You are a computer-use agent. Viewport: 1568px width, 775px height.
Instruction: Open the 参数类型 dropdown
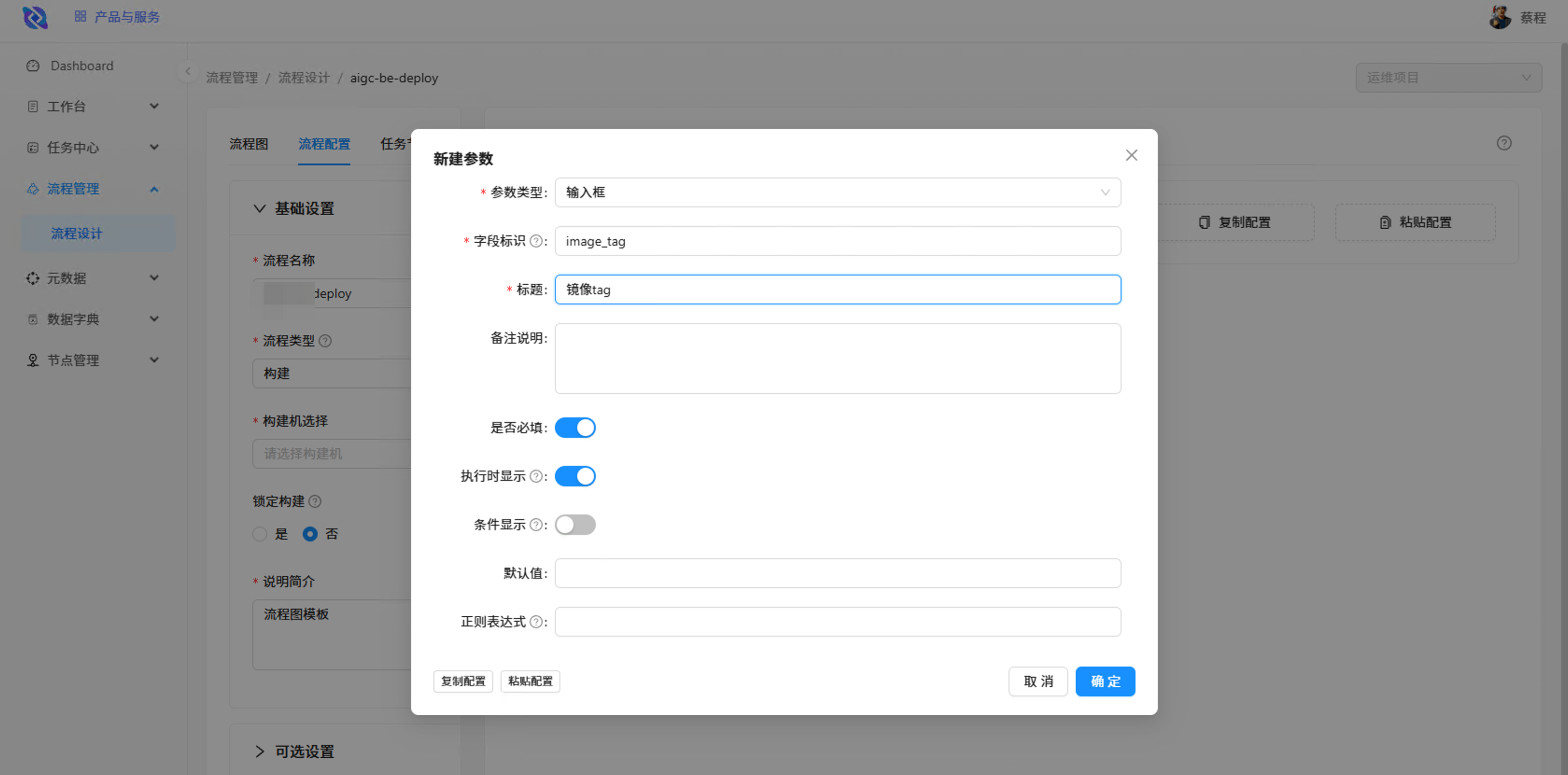point(838,192)
